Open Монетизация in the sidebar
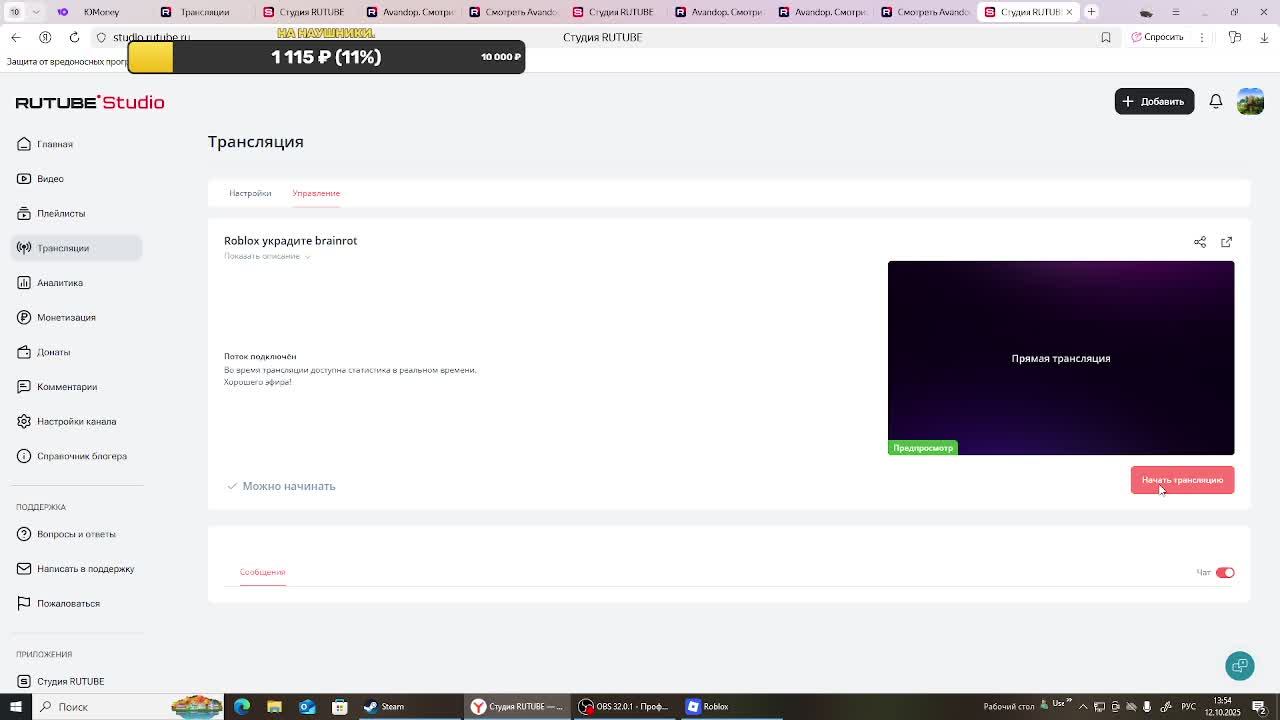Viewport: 1280px width, 720px height. tap(77, 318)
